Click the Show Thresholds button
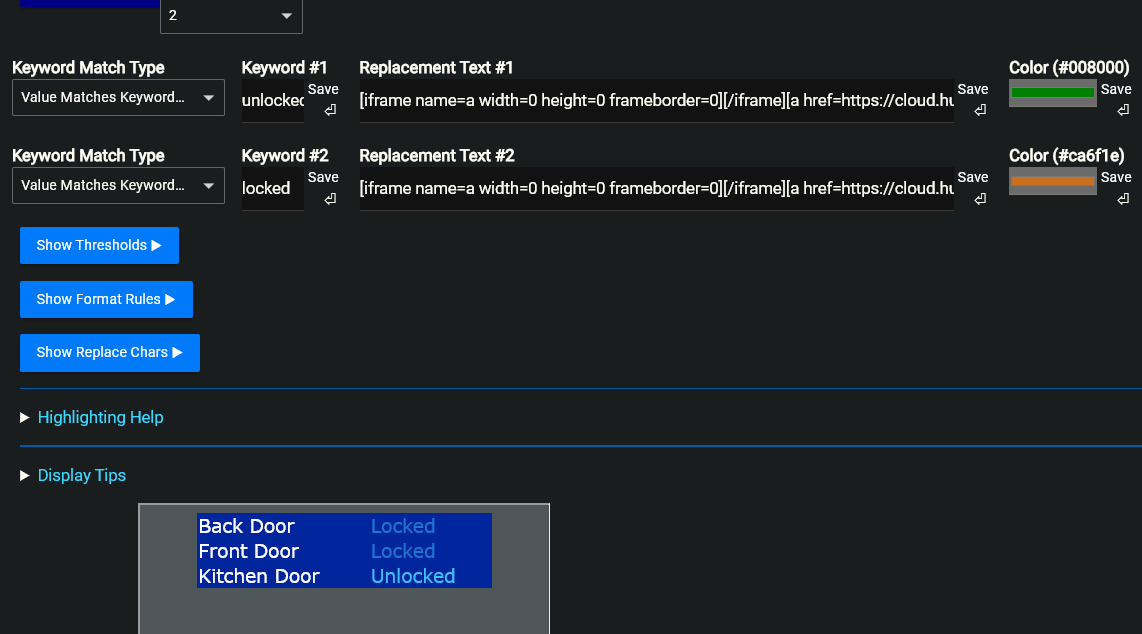Image resolution: width=1142 pixels, height=634 pixels. [99, 245]
